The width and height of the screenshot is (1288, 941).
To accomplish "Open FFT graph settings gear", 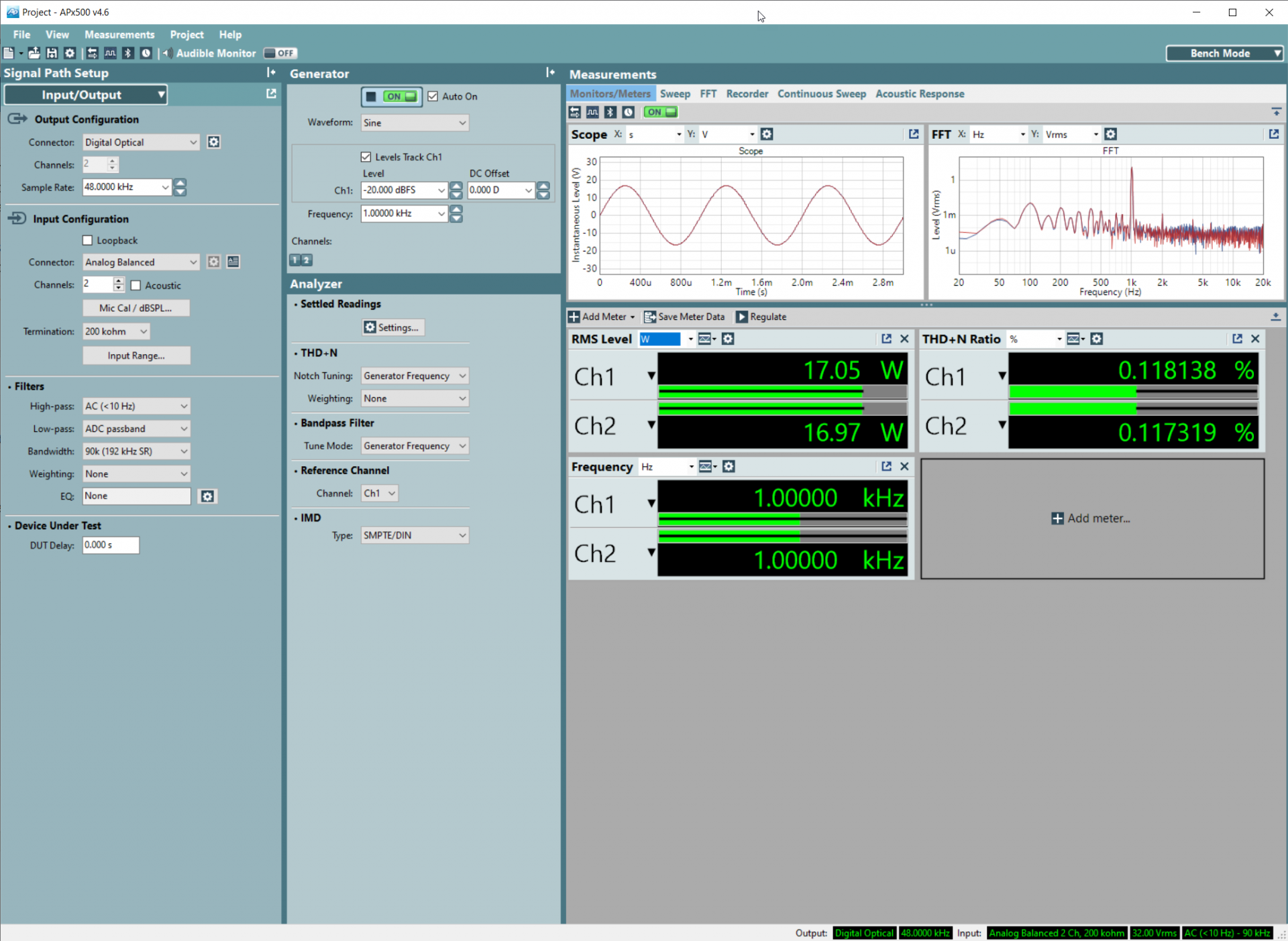I will (x=1111, y=134).
